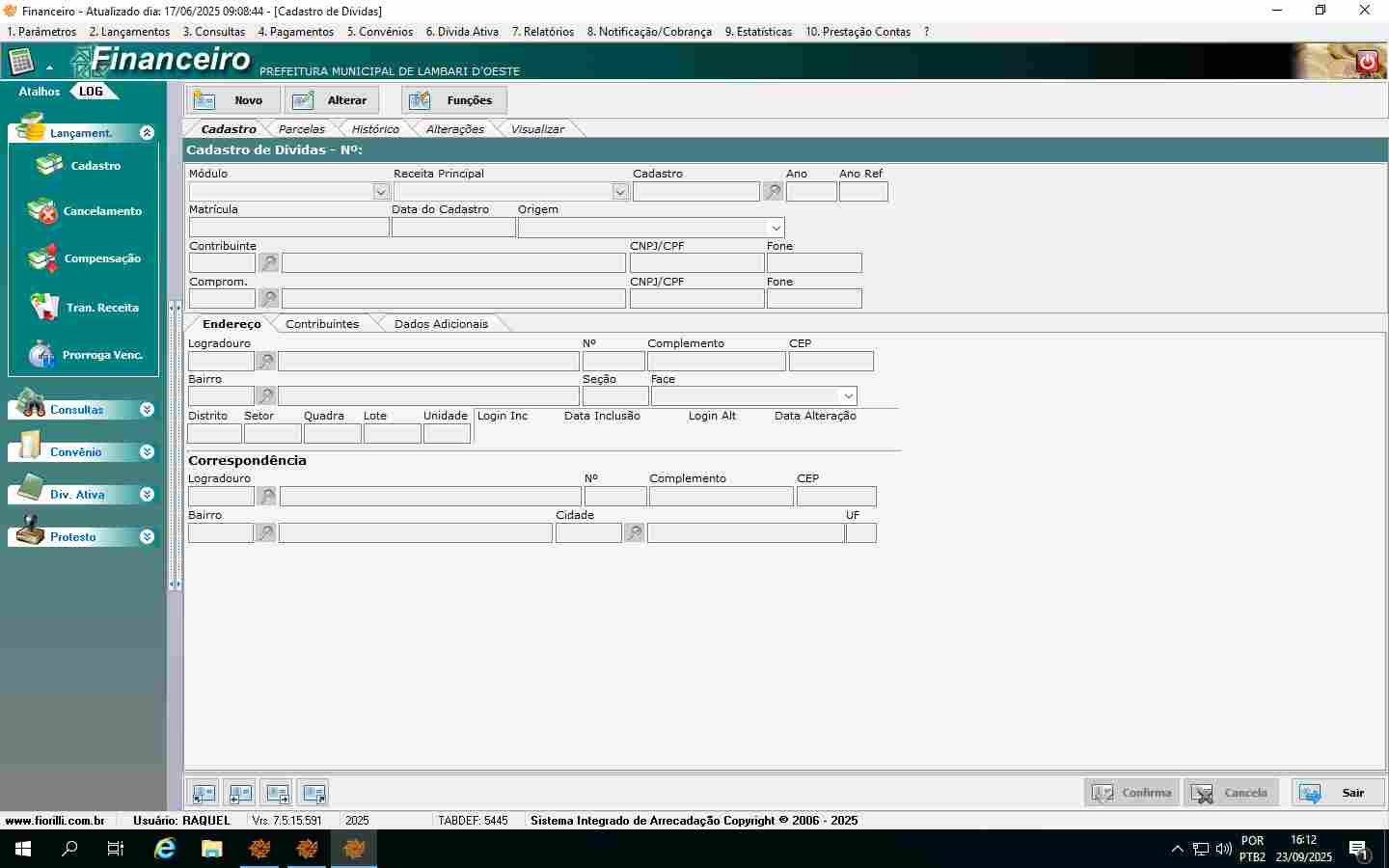Click the Contribuinte search magnifier icon
1389x868 pixels.
click(268, 262)
